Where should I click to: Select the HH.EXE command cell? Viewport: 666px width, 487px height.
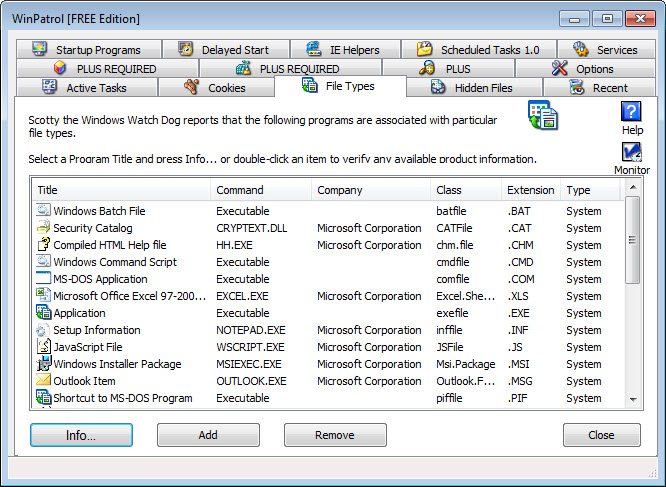coord(234,245)
